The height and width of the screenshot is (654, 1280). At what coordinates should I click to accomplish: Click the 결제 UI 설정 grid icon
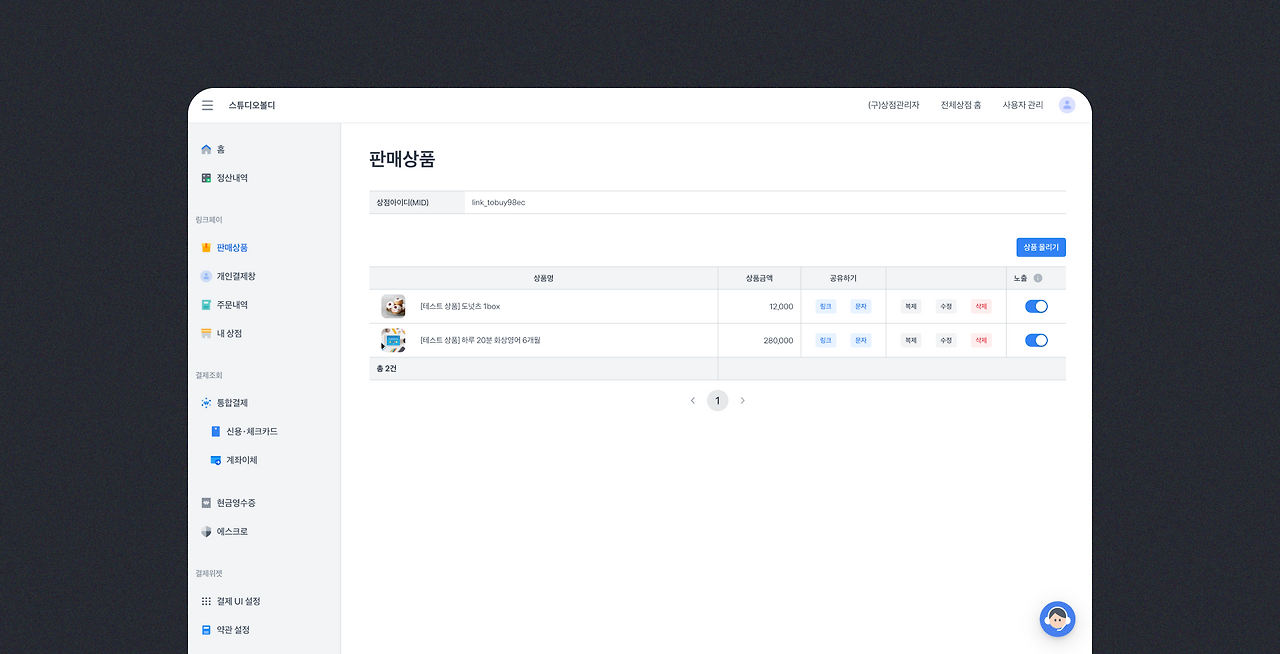[206, 601]
